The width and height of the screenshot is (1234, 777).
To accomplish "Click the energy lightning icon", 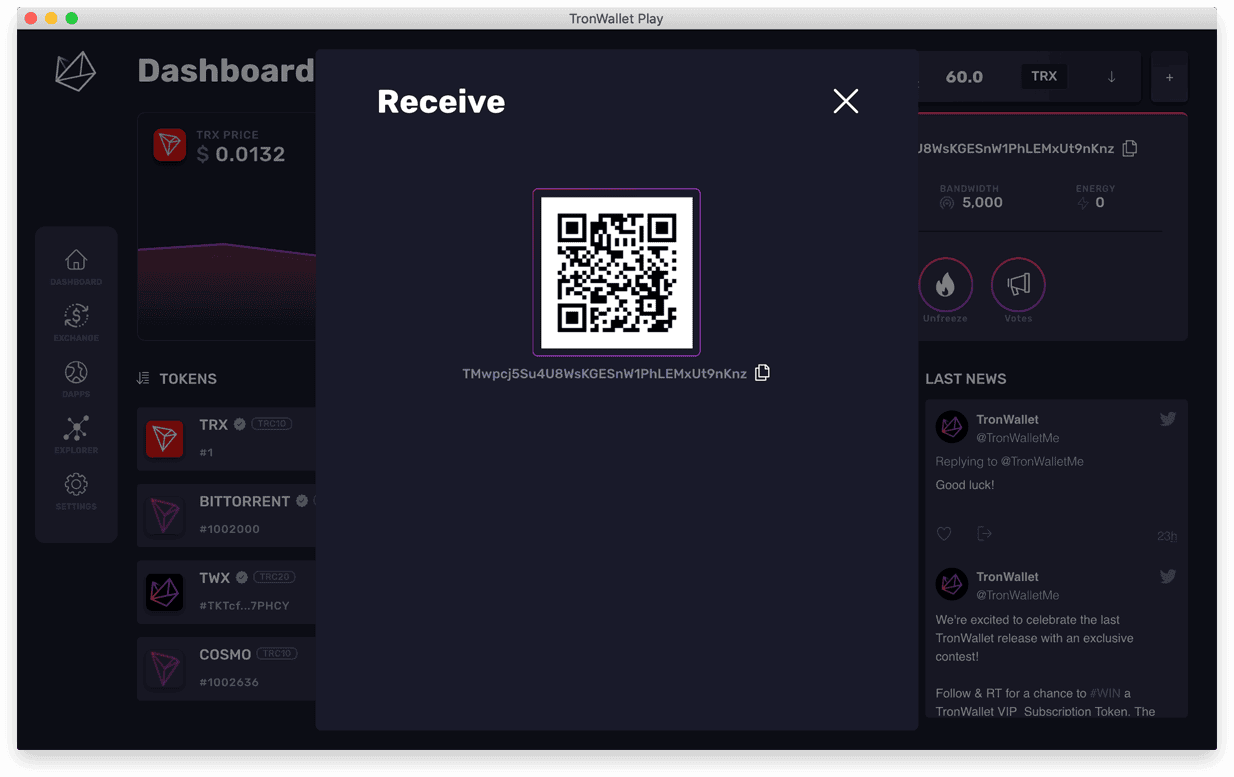I will coord(1082,203).
